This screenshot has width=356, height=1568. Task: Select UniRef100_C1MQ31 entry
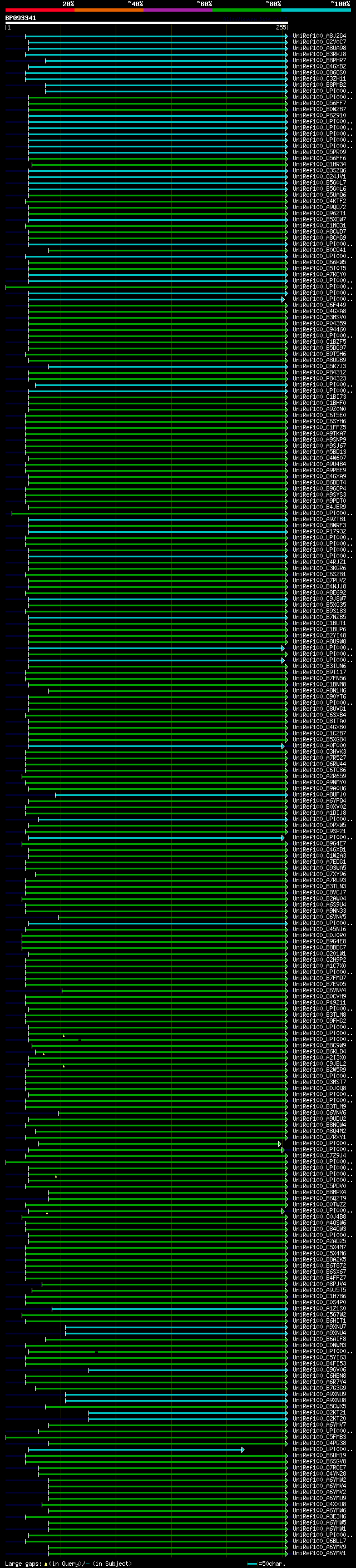click(319, 225)
